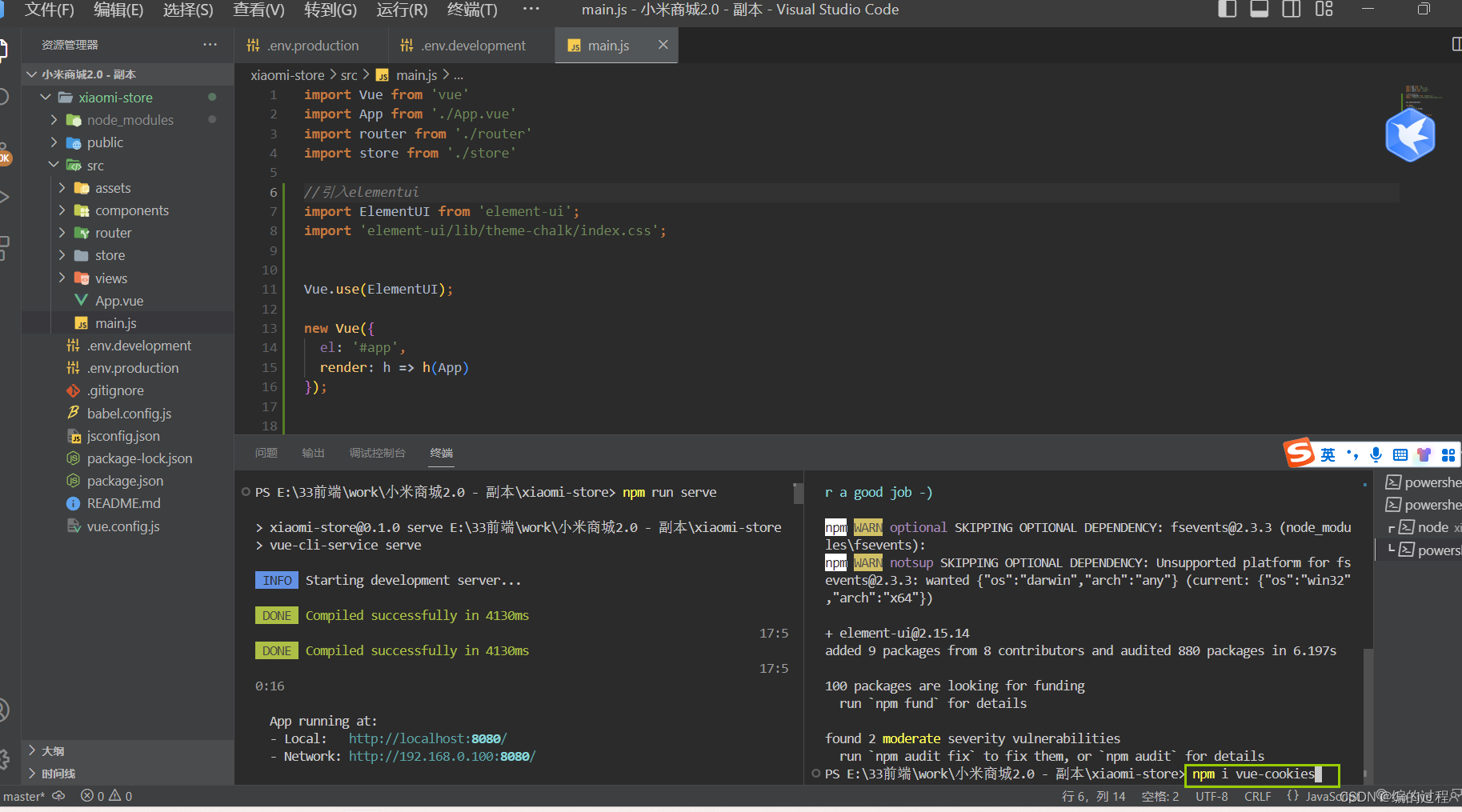
Task: Open the .gitignore file
Action: (x=128, y=390)
